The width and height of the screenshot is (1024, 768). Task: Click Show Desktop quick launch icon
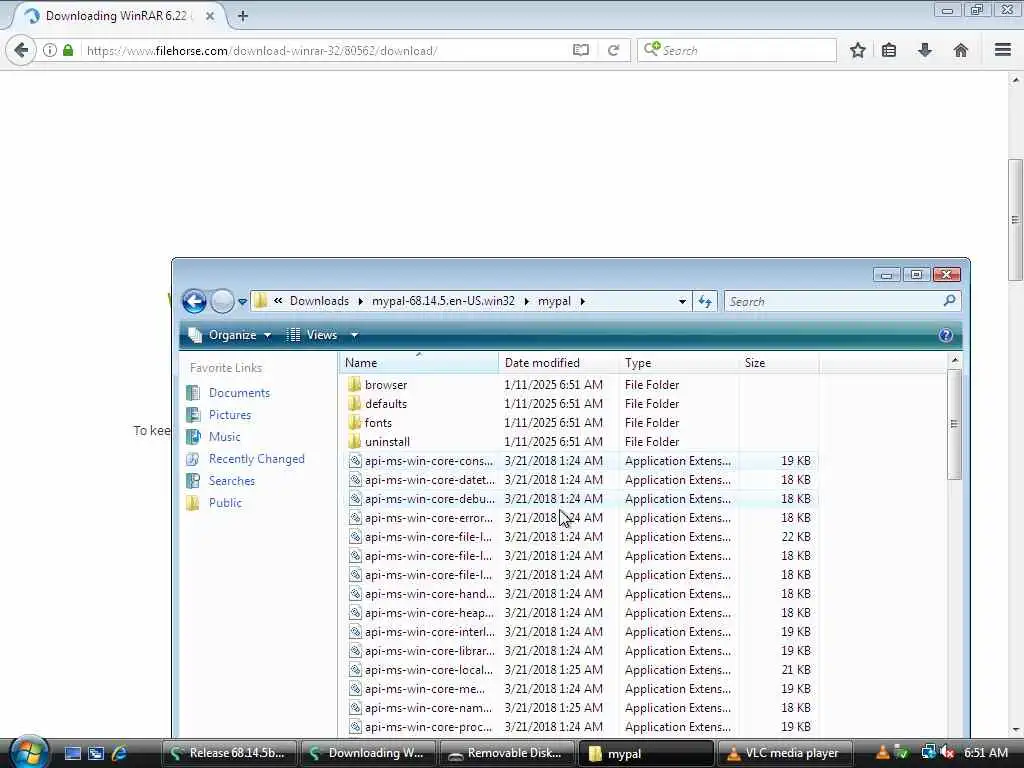(x=73, y=753)
